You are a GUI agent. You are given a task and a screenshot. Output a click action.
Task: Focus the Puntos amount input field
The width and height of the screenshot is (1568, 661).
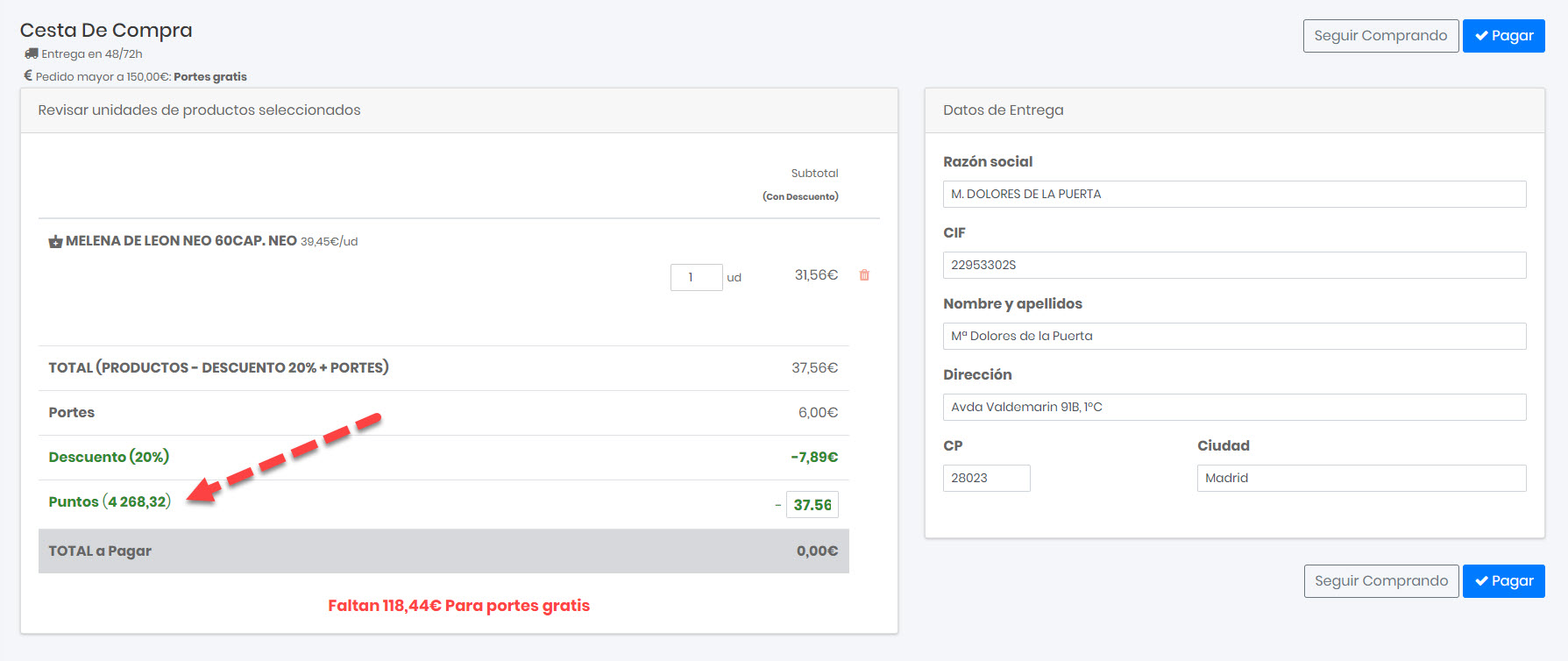point(812,505)
